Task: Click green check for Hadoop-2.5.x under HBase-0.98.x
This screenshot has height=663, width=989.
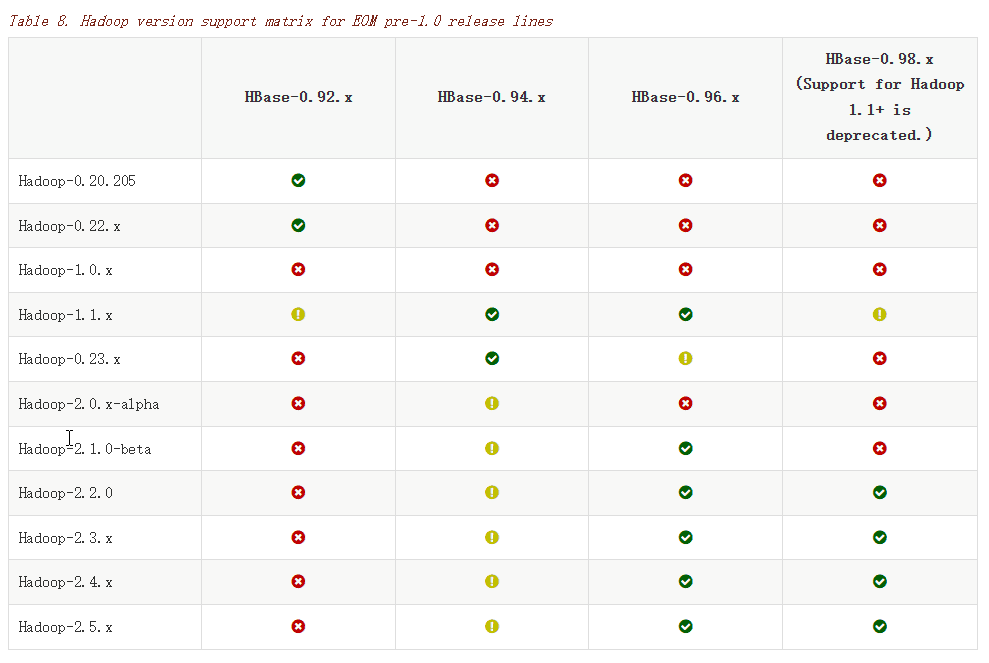Action: click(x=879, y=626)
